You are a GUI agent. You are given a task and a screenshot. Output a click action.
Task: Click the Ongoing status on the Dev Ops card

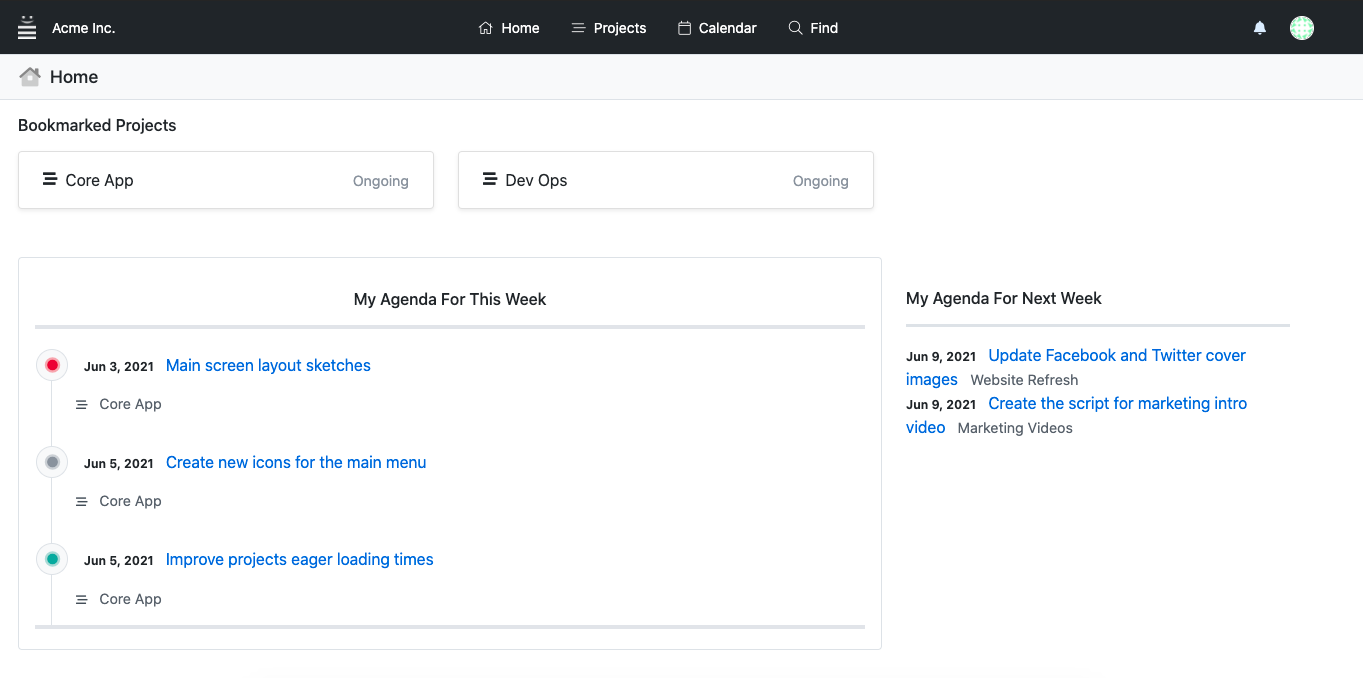pyautogui.click(x=820, y=181)
